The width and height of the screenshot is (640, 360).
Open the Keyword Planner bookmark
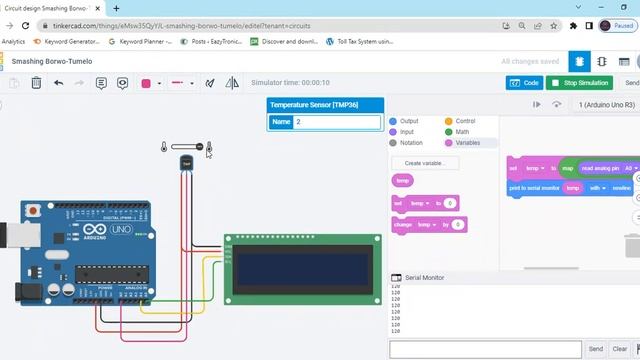140,42
